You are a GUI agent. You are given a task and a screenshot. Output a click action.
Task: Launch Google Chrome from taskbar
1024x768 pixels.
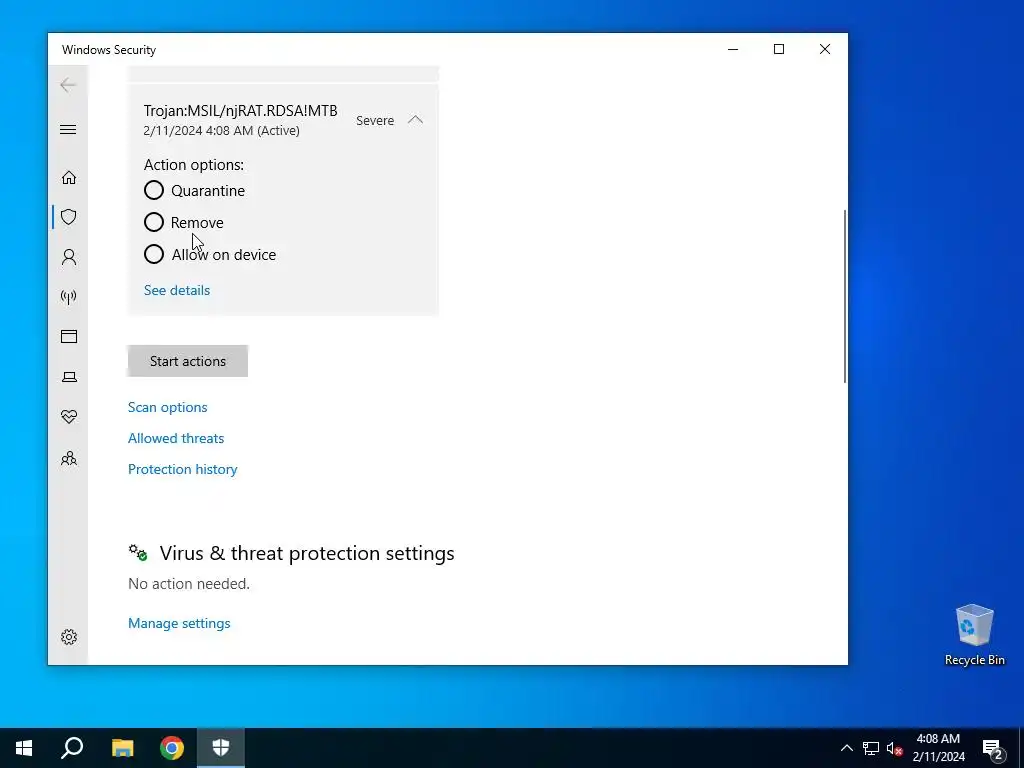pos(172,748)
